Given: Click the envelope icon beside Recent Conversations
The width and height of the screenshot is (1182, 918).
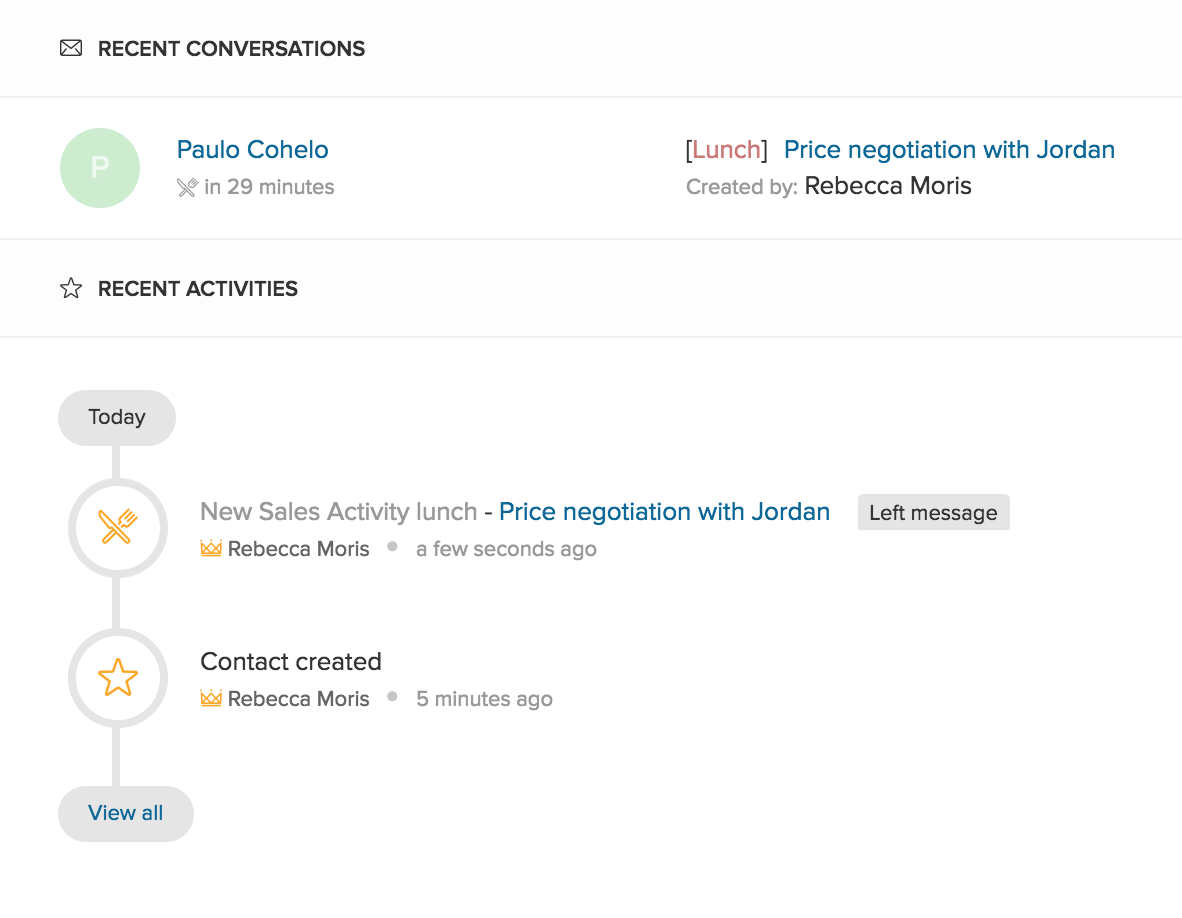Looking at the screenshot, I should click(71, 49).
